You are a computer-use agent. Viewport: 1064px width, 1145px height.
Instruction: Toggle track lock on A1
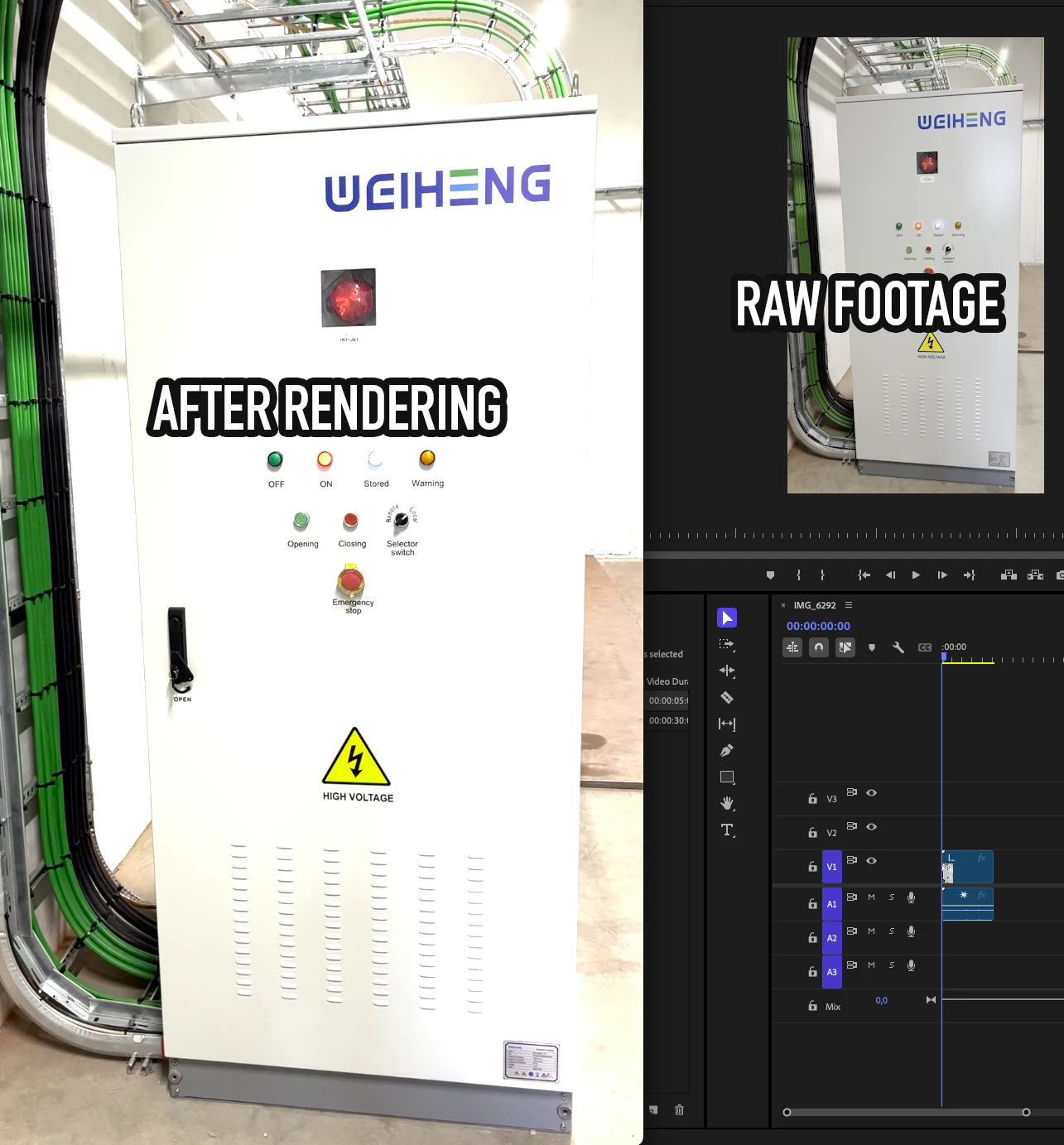[812, 904]
